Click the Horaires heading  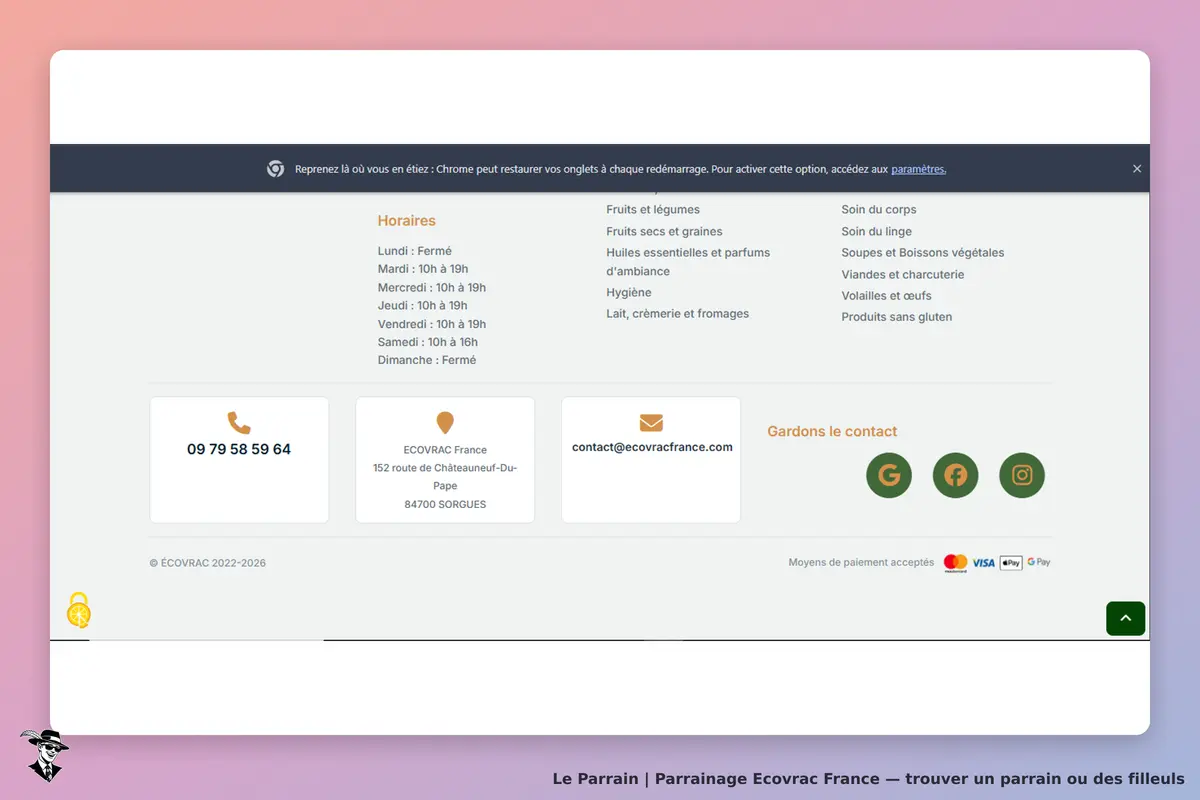click(407, 221)
